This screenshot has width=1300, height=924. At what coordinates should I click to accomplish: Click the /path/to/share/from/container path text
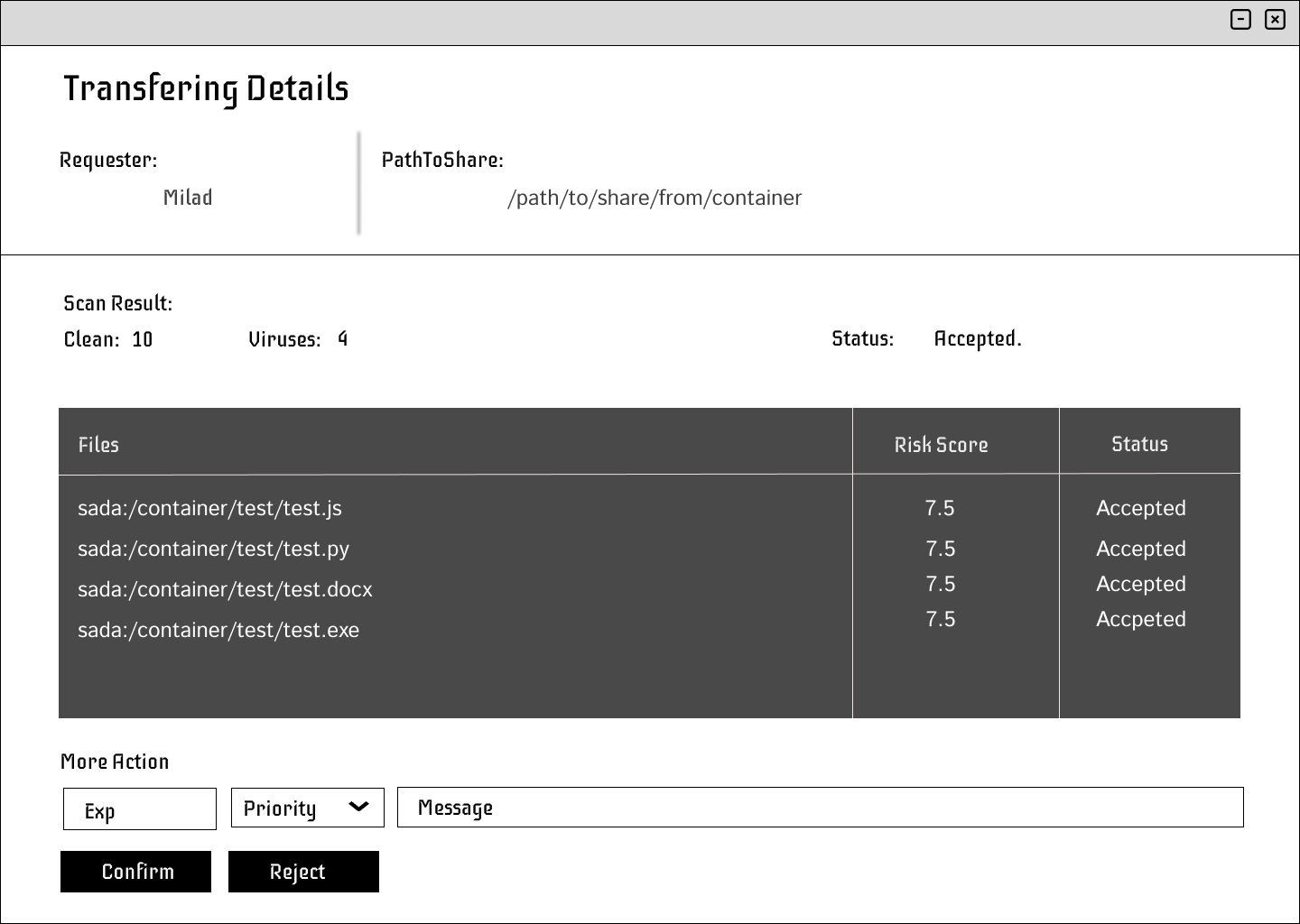click(654, 198)
